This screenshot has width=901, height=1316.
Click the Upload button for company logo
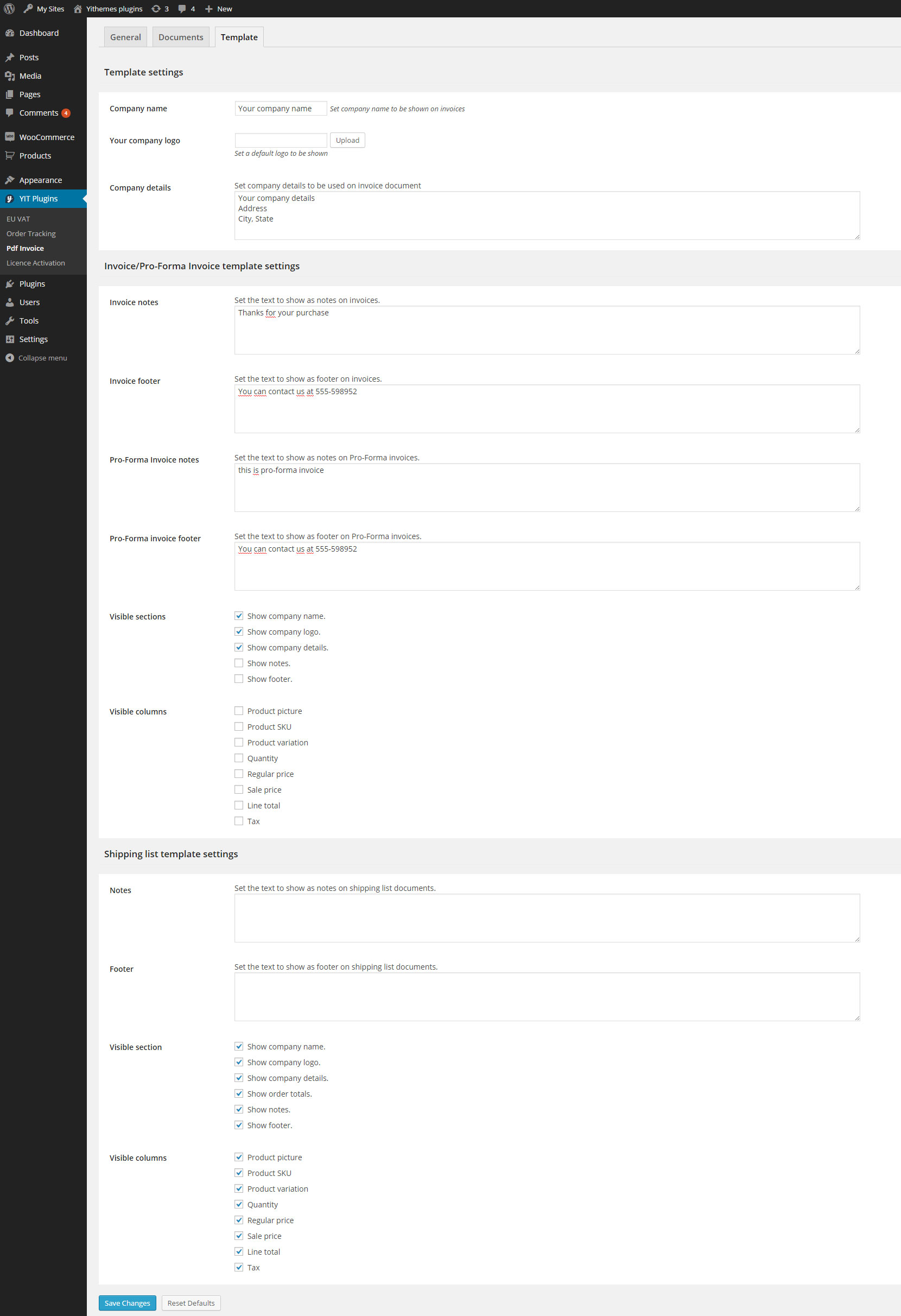click(x=347, y=140)
